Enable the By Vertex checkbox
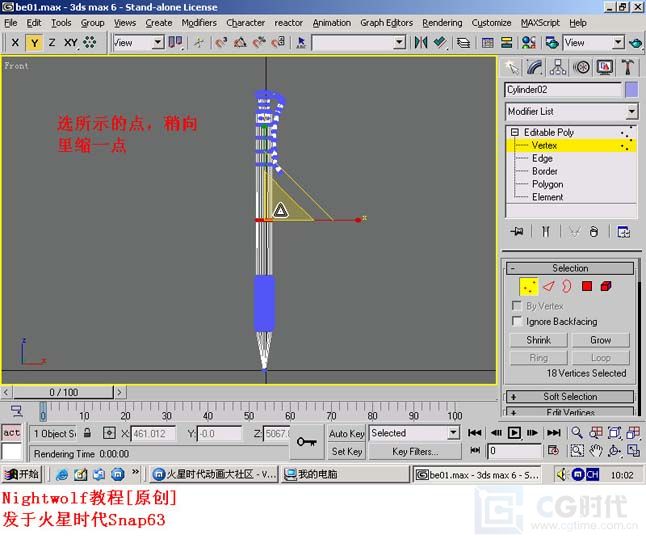Screen dimensions: 646x539 click(516, 306)
